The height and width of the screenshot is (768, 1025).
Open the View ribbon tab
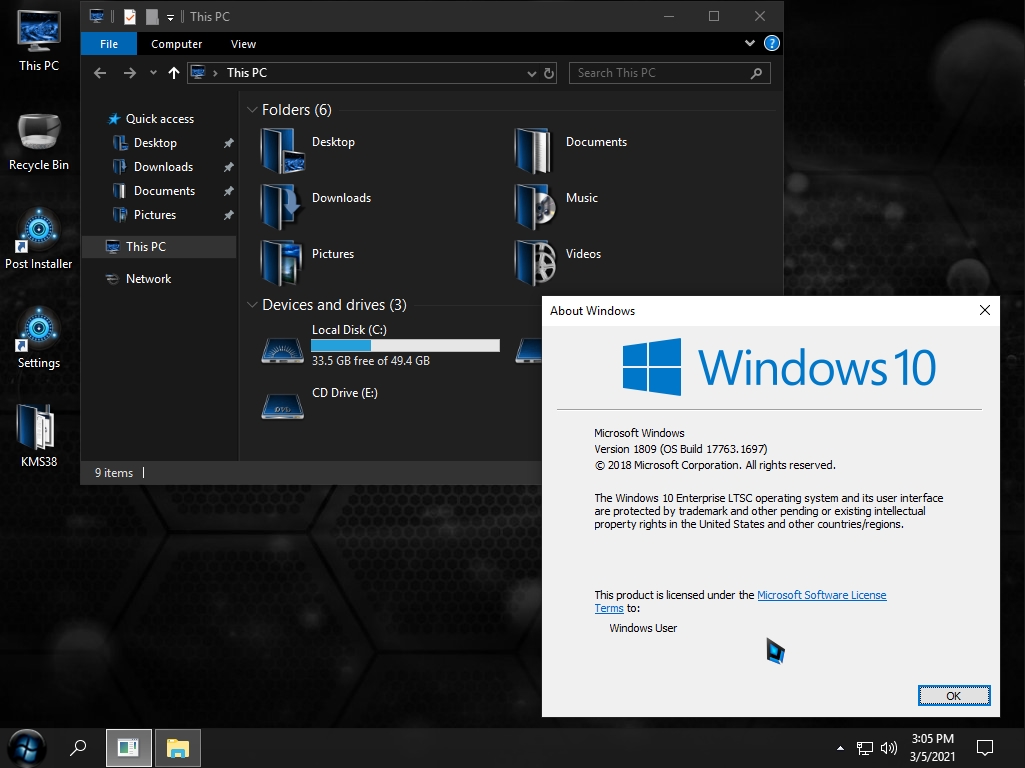click(x=243, y=44)
